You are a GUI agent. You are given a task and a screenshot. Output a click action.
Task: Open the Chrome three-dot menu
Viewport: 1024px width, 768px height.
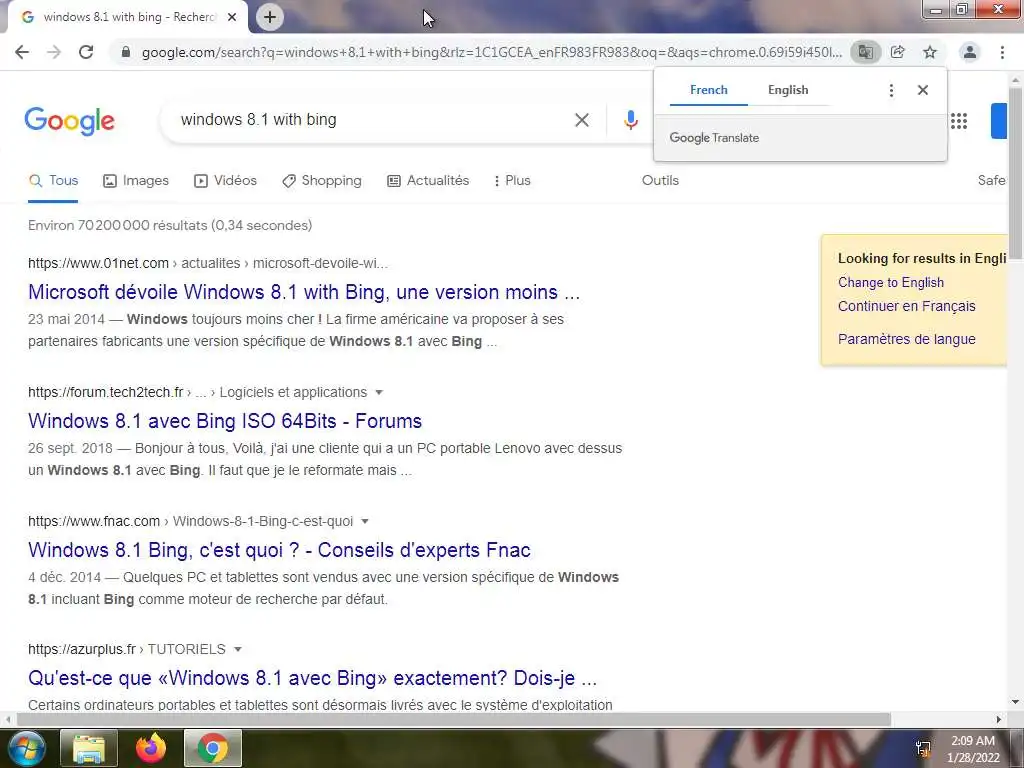click(1002, 52)
